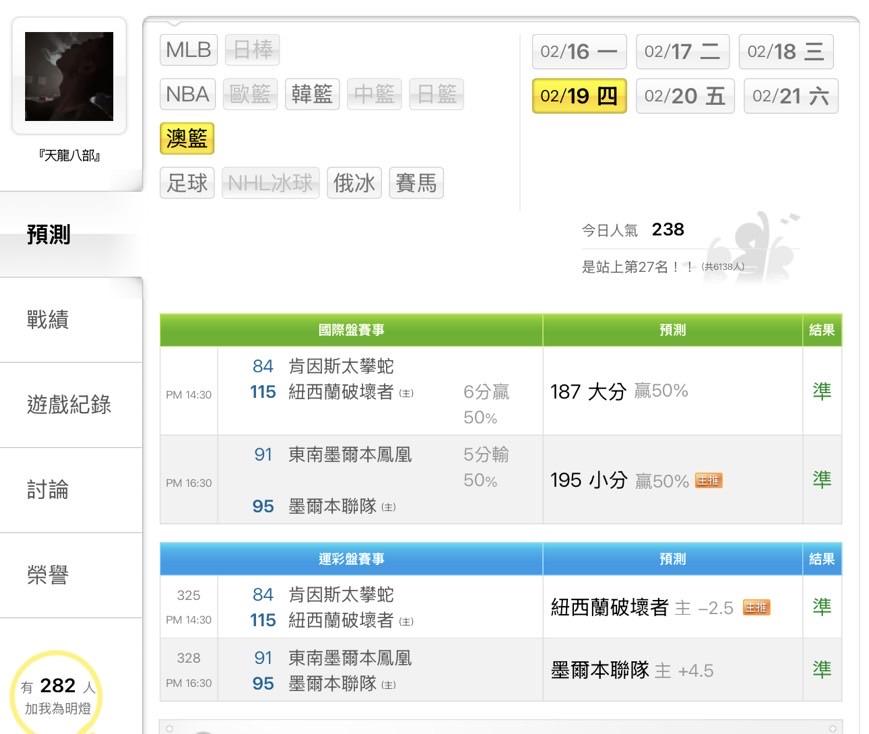Screen dimensions: 869x734
Task: Click 紐西蘭破壞者 主 -2.5 prediction
Action: (x=642, y=608)
